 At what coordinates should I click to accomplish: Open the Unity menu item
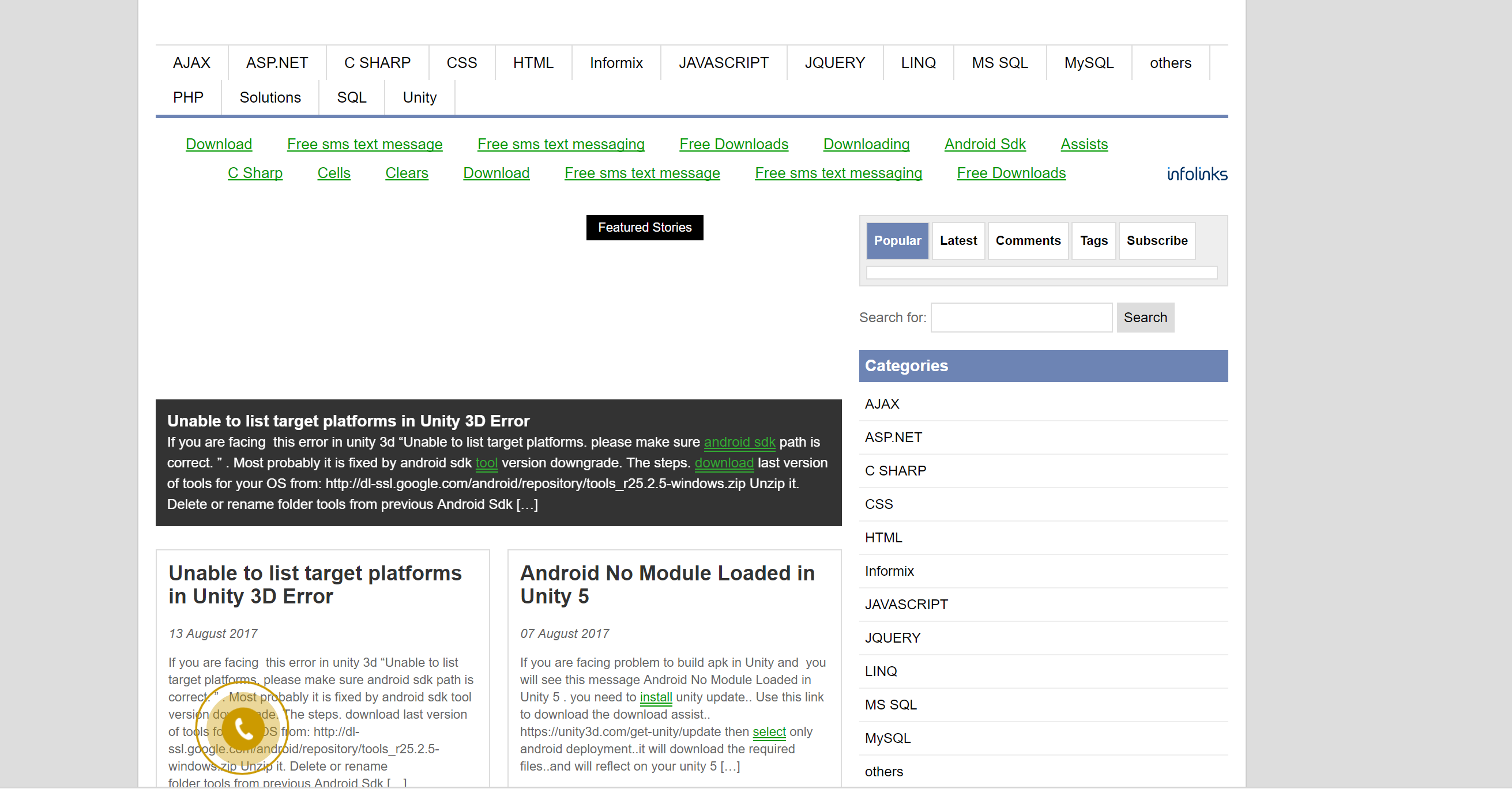(x=419, y=97)
